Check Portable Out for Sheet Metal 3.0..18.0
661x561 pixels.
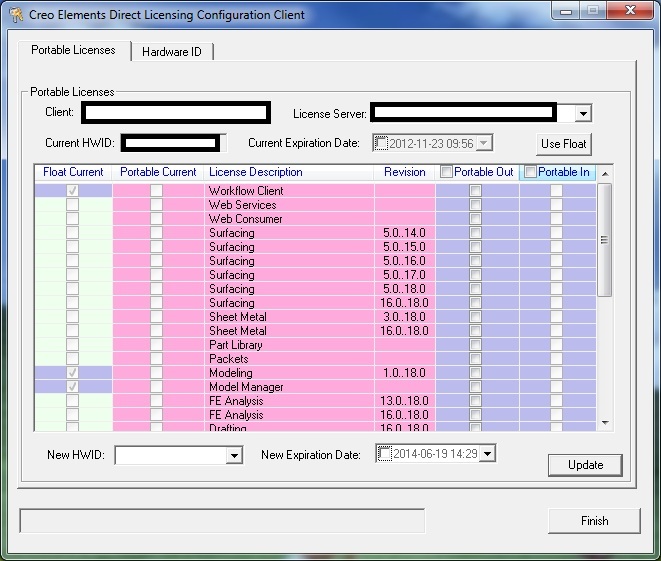(475, 317)
